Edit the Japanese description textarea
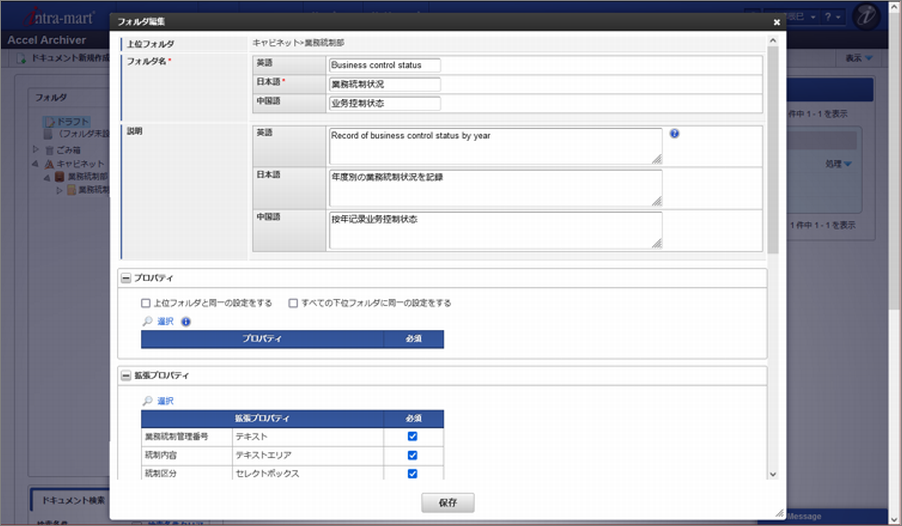 click(x=495, y=188)
